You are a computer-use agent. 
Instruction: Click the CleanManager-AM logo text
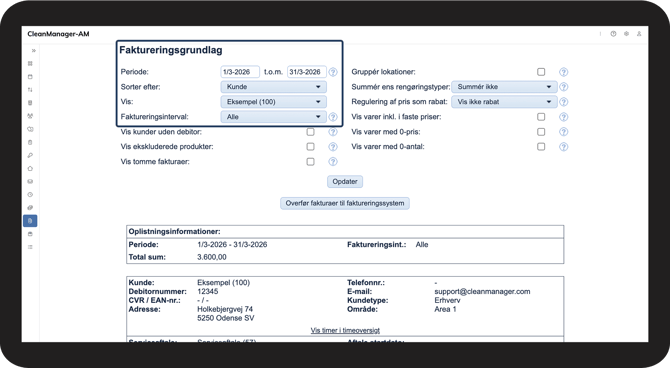point(58,34)
